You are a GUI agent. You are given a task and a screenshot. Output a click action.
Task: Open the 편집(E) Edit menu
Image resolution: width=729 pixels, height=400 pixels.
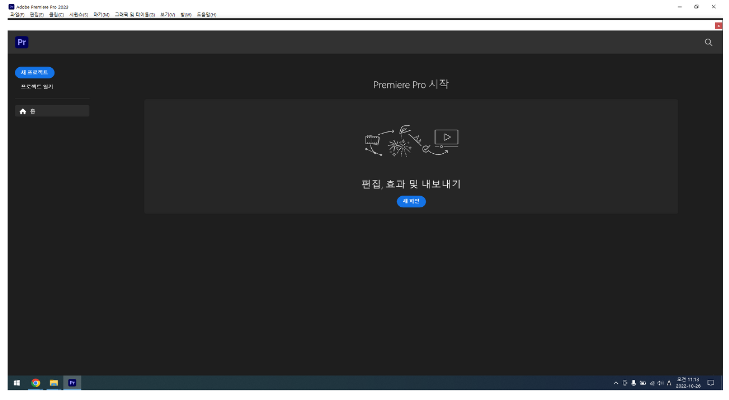pos(37,15)
